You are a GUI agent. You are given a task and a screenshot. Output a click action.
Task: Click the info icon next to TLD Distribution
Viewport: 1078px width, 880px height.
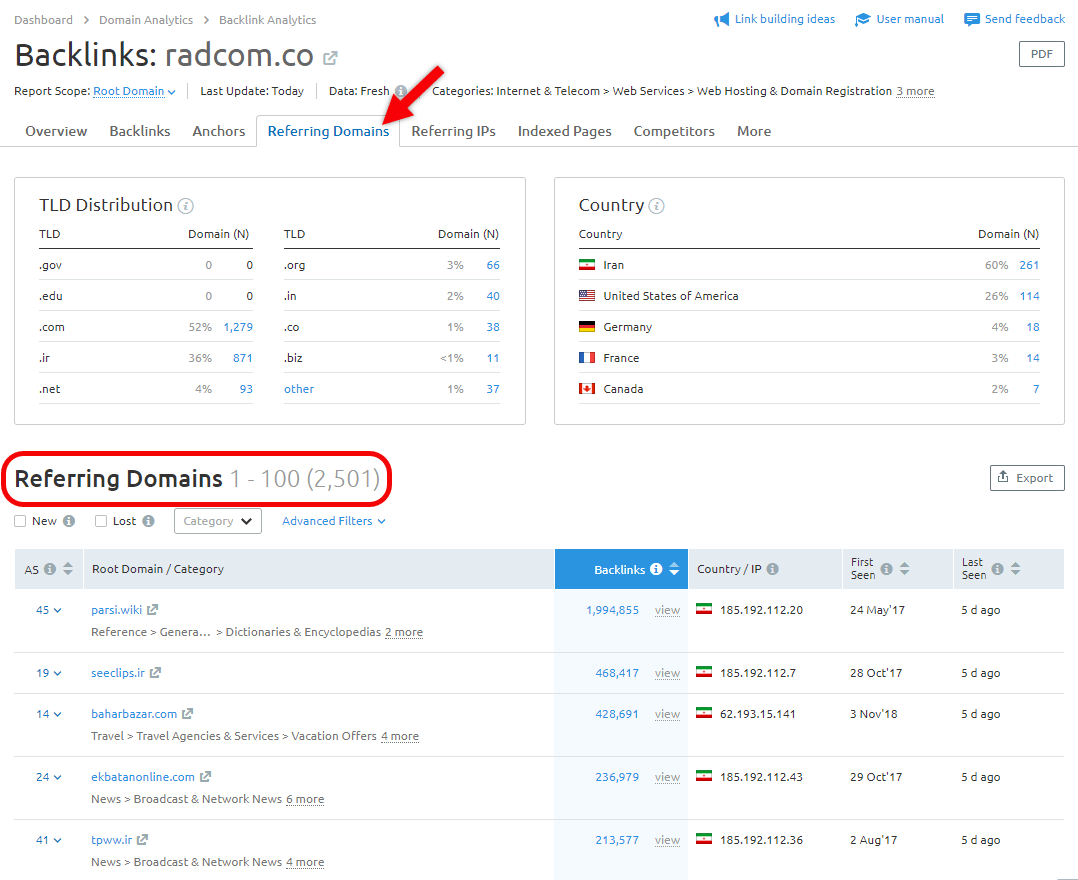185,205
